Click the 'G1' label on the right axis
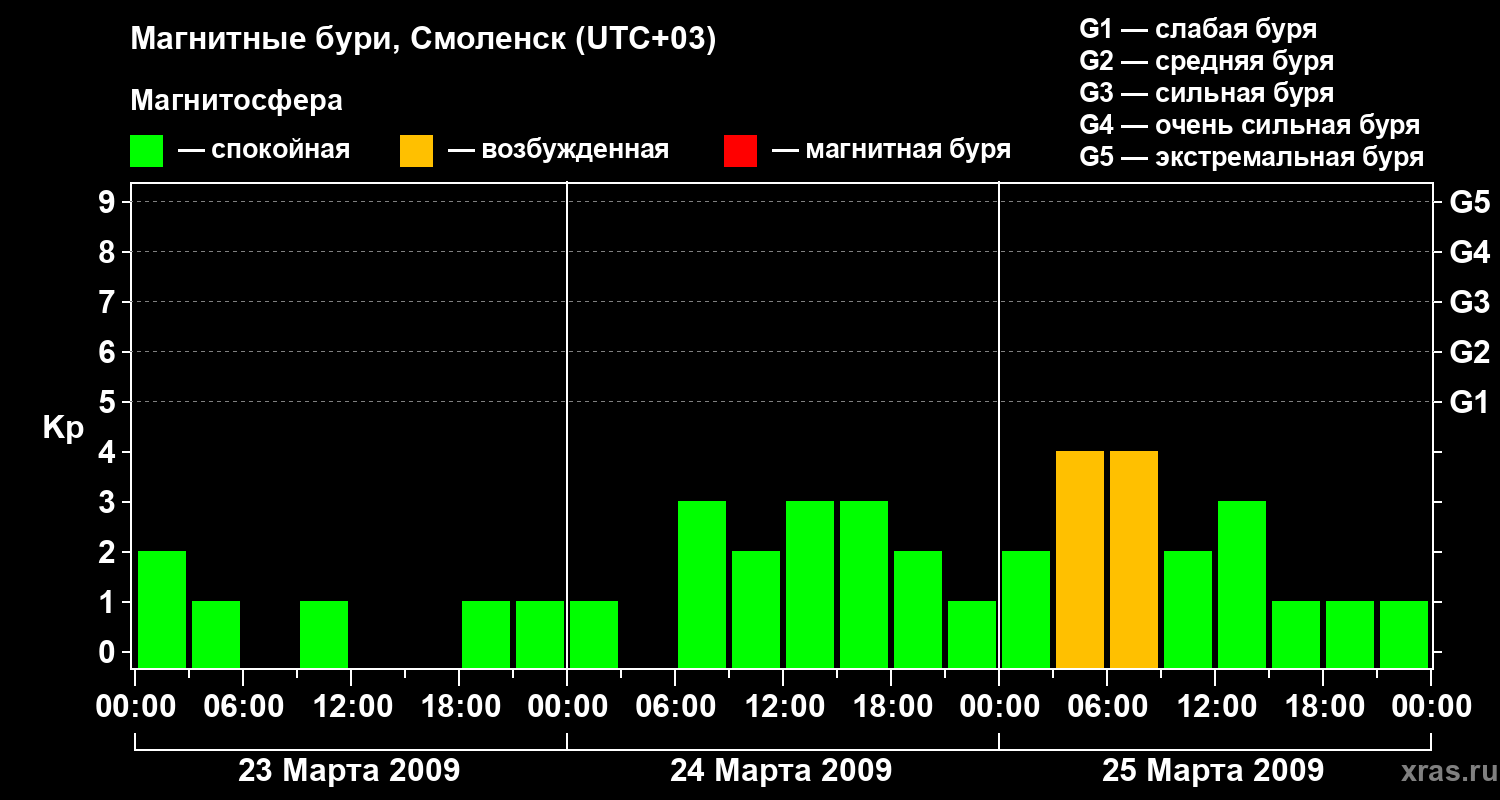 [1469, 402]
